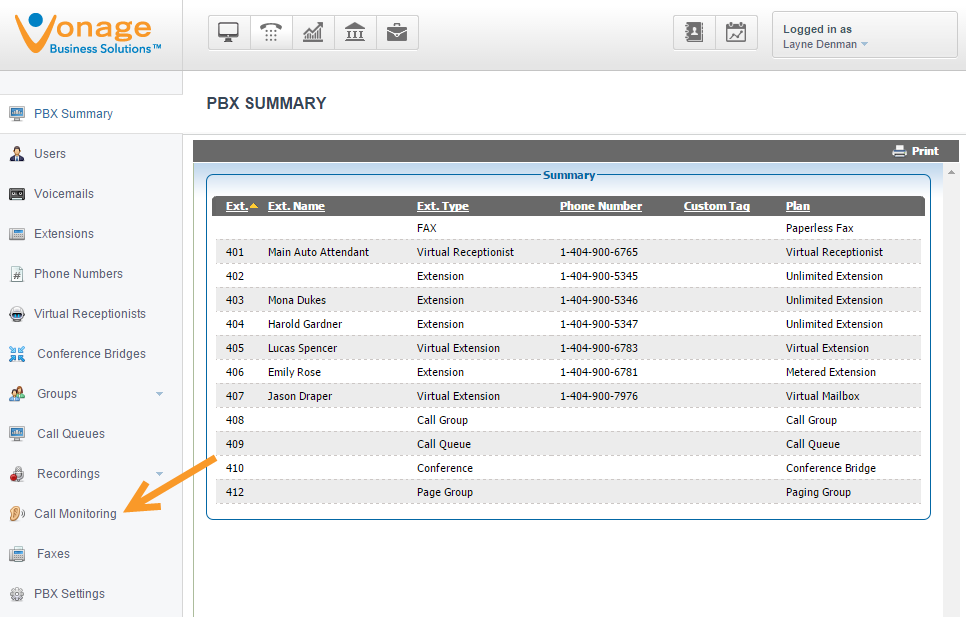
Task: Click the Extensions sidebar icon
Action: point(17,234)
